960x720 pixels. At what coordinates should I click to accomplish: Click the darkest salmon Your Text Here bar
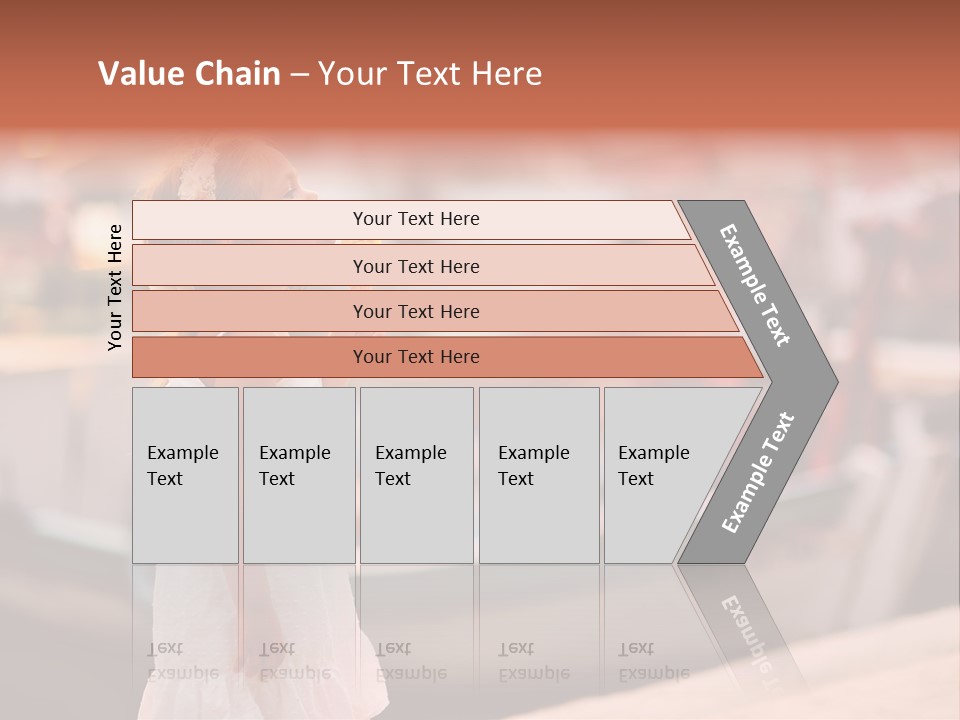[415, 357]
